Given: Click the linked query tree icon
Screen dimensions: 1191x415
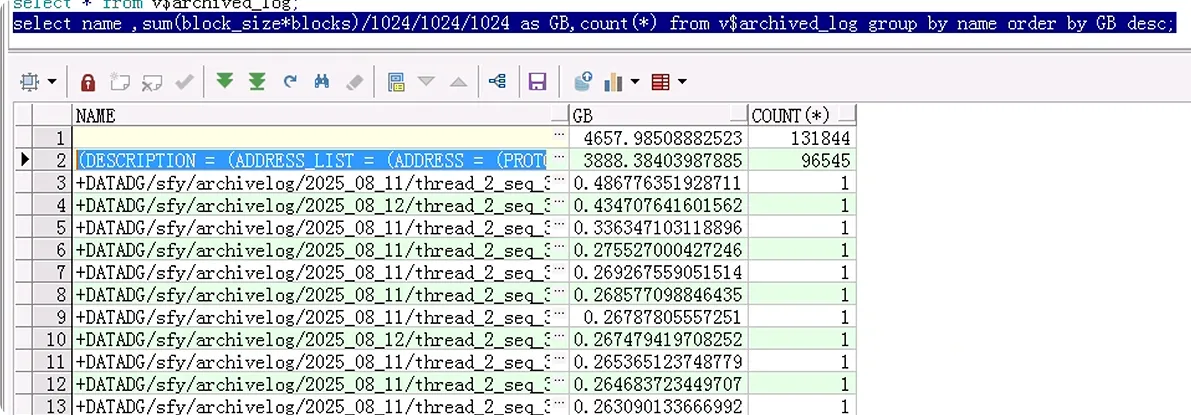Looking at the screenshot, I should [498, 81].
